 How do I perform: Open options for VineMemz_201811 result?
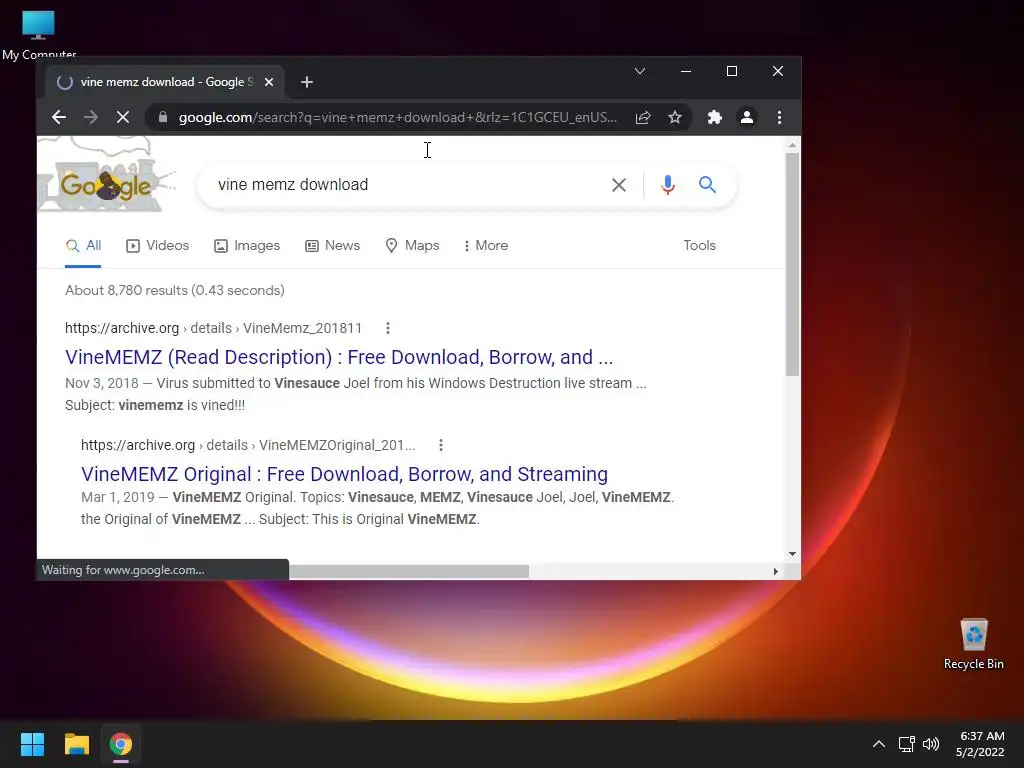388,328
